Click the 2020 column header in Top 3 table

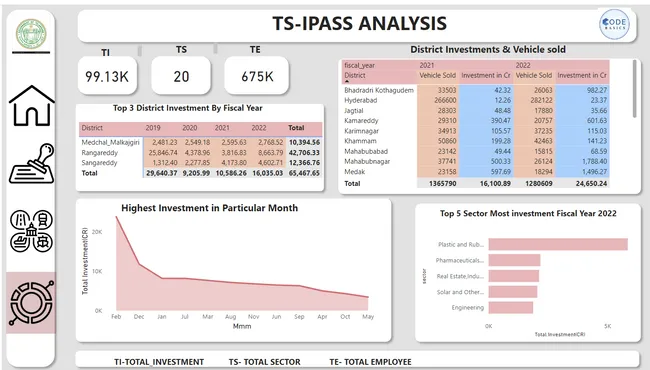[189, 128]
